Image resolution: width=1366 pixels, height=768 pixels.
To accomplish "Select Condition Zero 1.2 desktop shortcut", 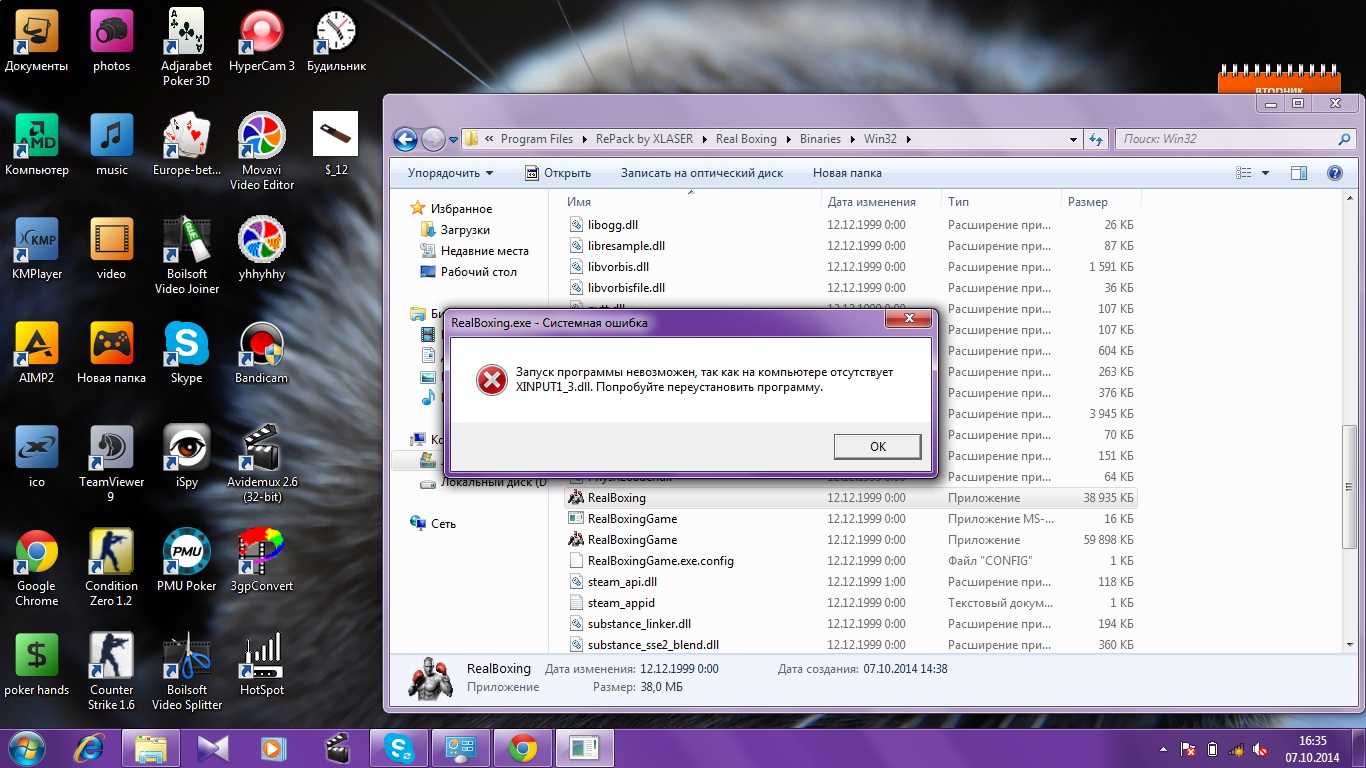I will [x=111, y=567].
